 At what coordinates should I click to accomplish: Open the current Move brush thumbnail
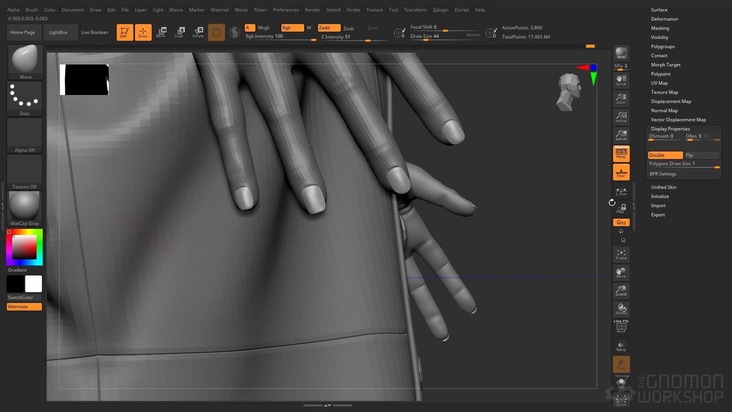[25, 62]
